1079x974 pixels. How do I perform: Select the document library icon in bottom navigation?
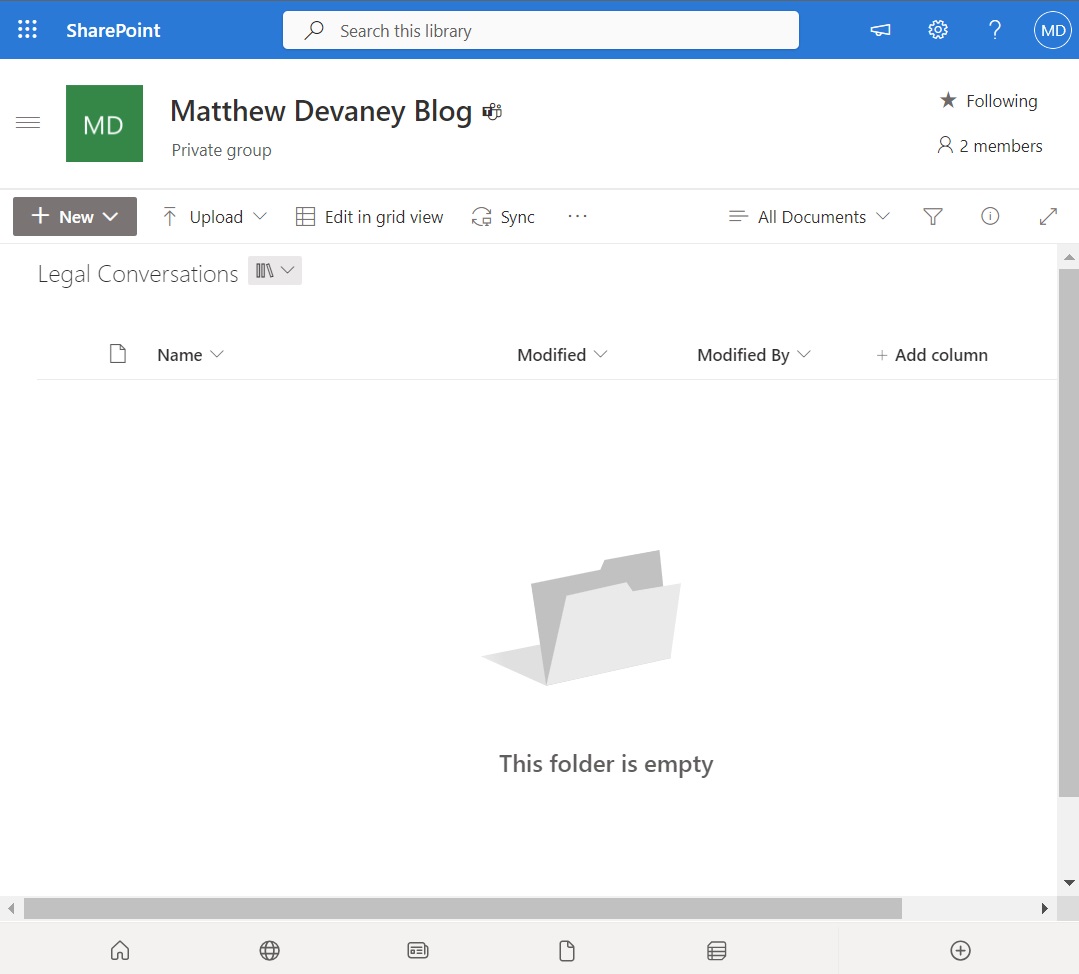pos(566,950)
